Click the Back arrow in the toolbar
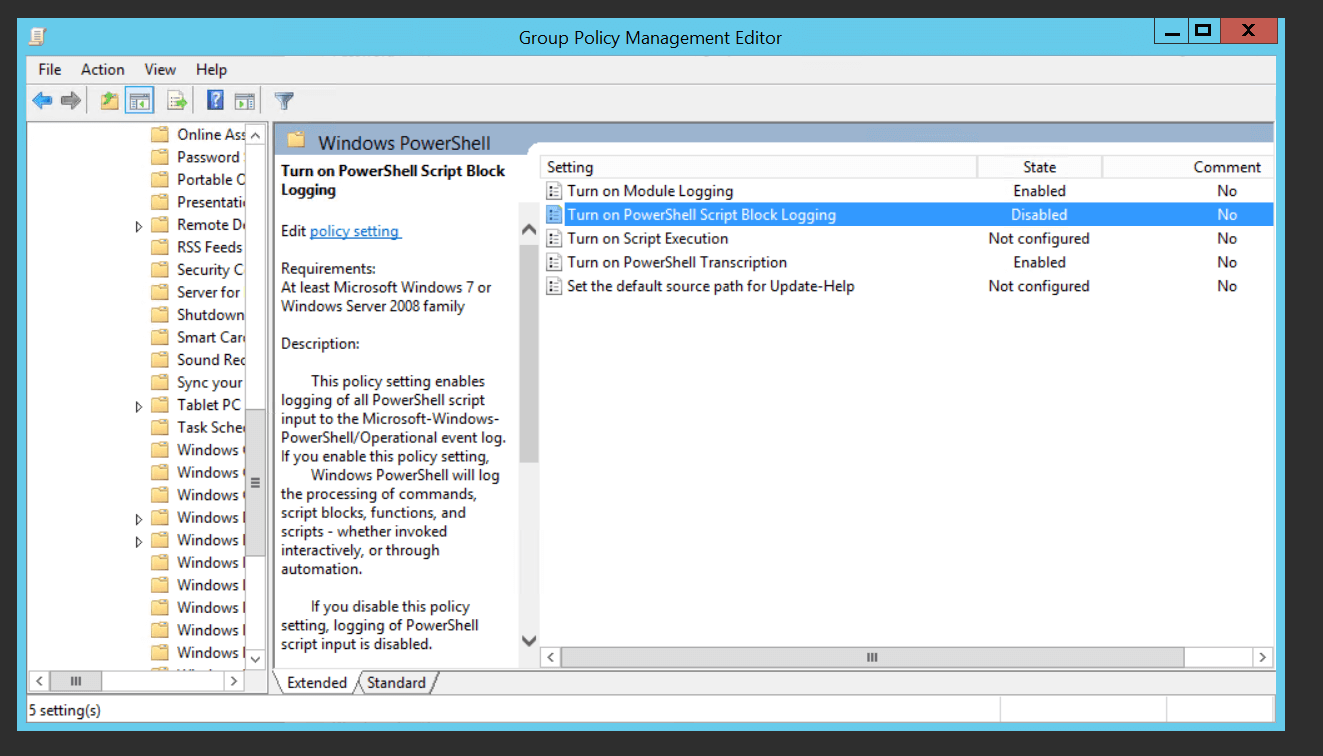1323x756 pixels. [x=42, y=100]
